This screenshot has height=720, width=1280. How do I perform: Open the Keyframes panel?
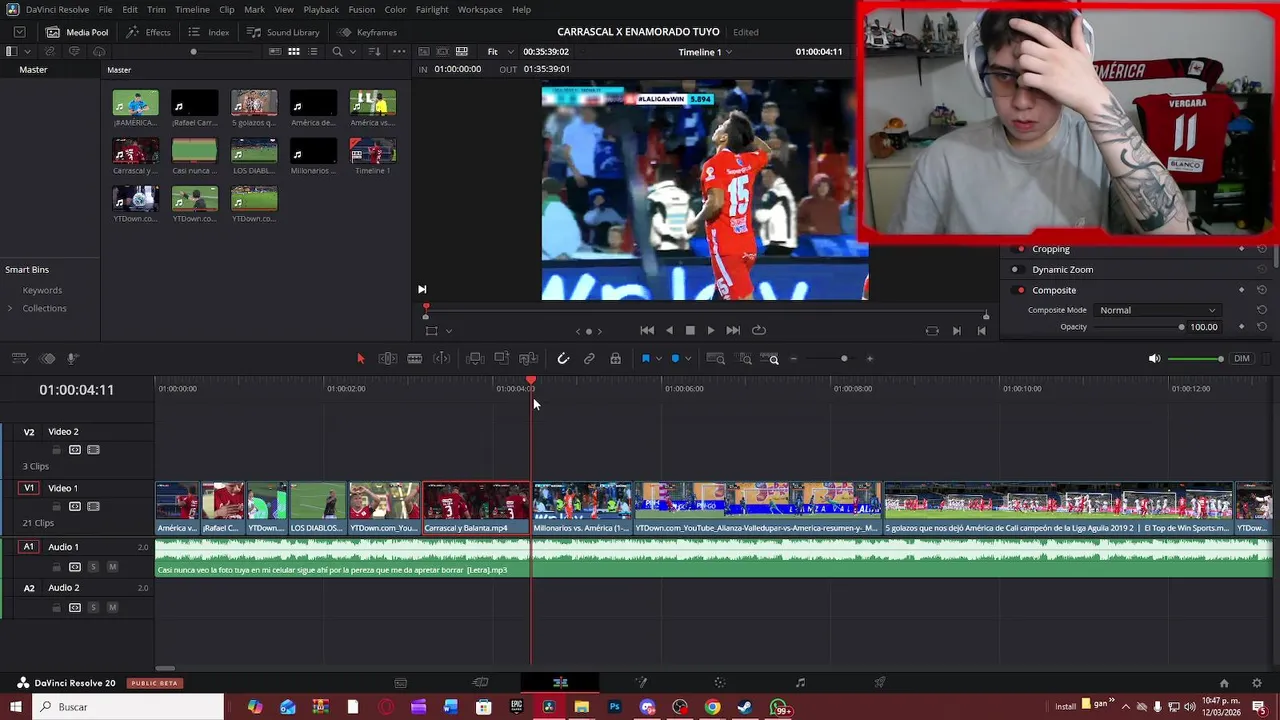tap(367, 32)
